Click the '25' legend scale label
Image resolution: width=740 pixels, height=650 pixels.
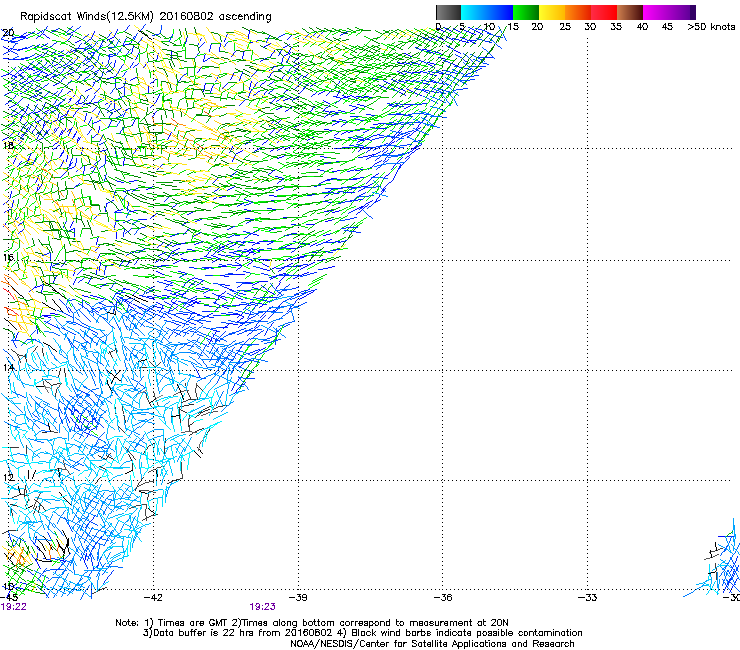pyautogui.click(x=565, y=27)
